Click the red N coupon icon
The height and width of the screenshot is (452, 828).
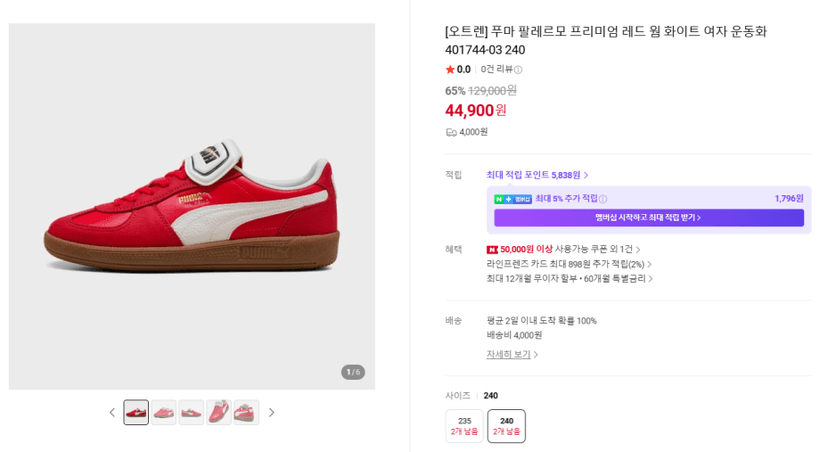(x=492, y=249)
